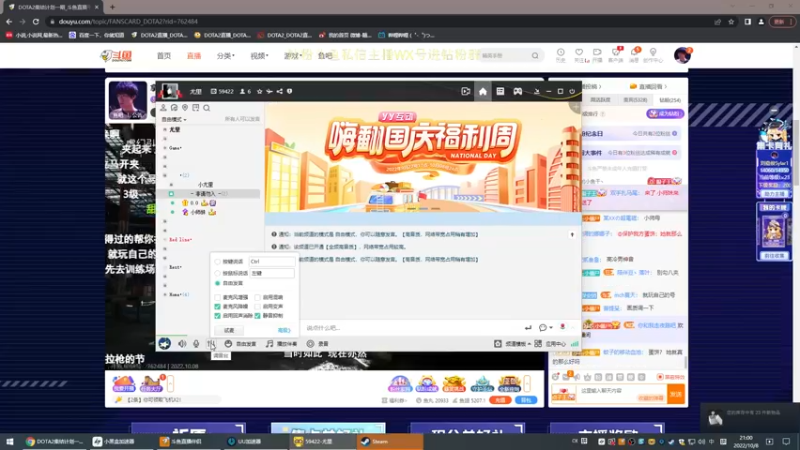
Task: Open Douyu 直播 nav item
Action: tap(194, 56)
